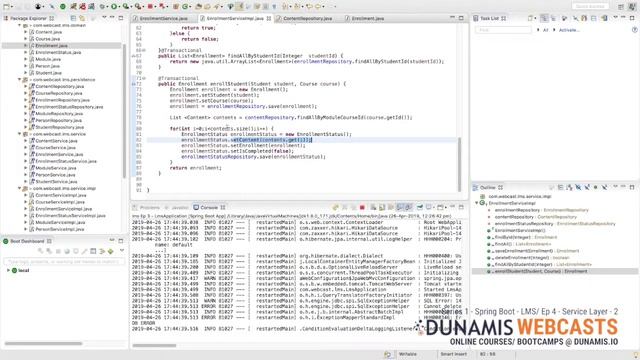
Task: Expand Enrollment.java in Package Explorer
Action: (x=26, y=46)
